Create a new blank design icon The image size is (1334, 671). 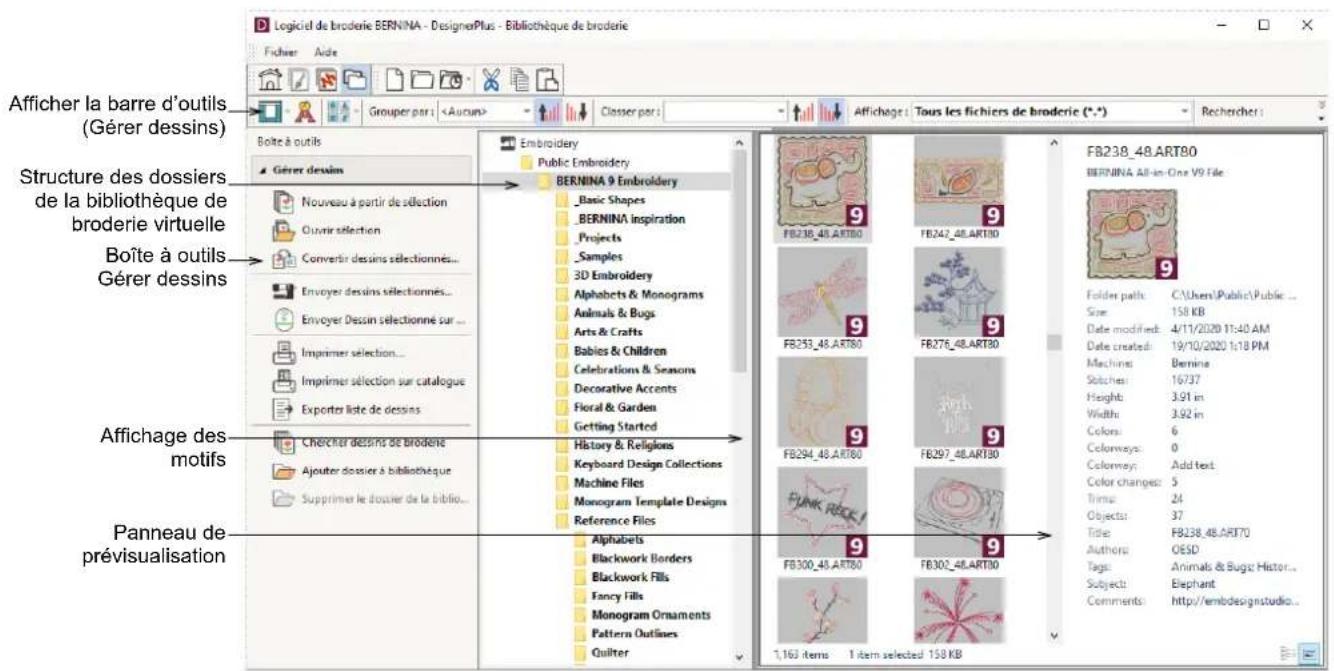(x=394, y=80)
